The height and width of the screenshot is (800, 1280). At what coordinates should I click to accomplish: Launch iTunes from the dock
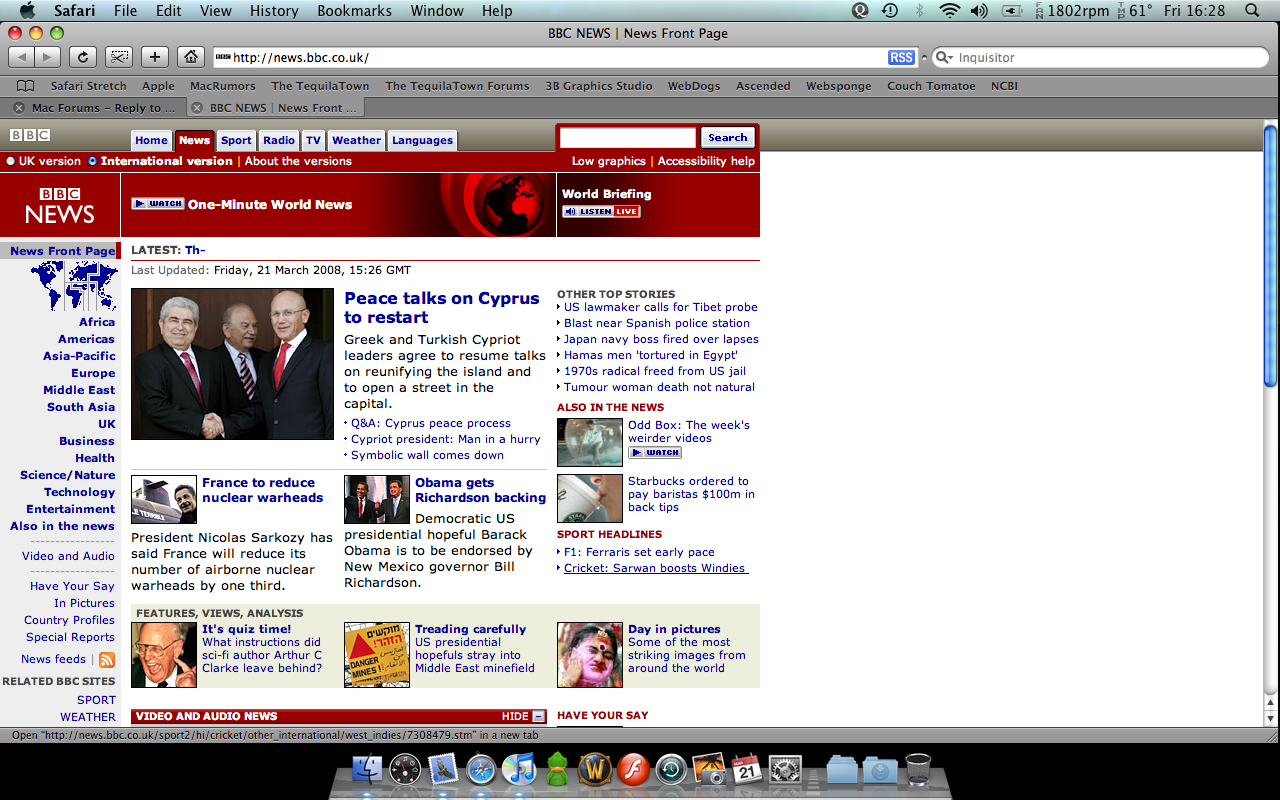coord(519,770)
